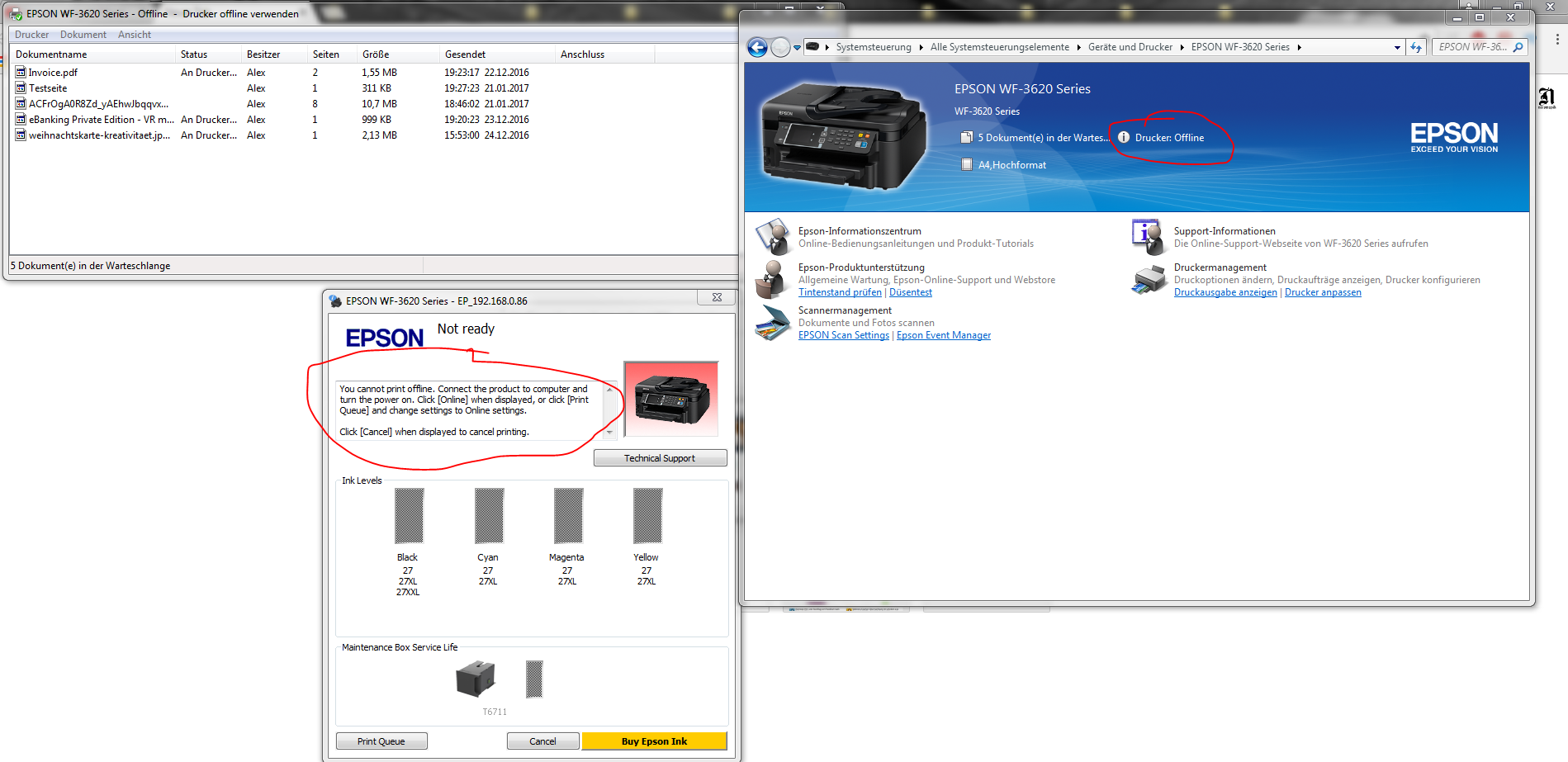
Task: Click the eBanking Private Edition document icon
Action: (x=21, y=120)
